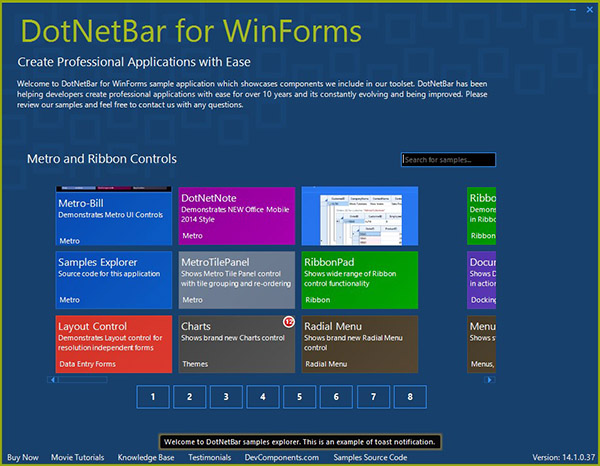Click the red 12 badge on Charts
This screenshot has width=600, height=466.
pyautogui.click(x=289, y=322)
